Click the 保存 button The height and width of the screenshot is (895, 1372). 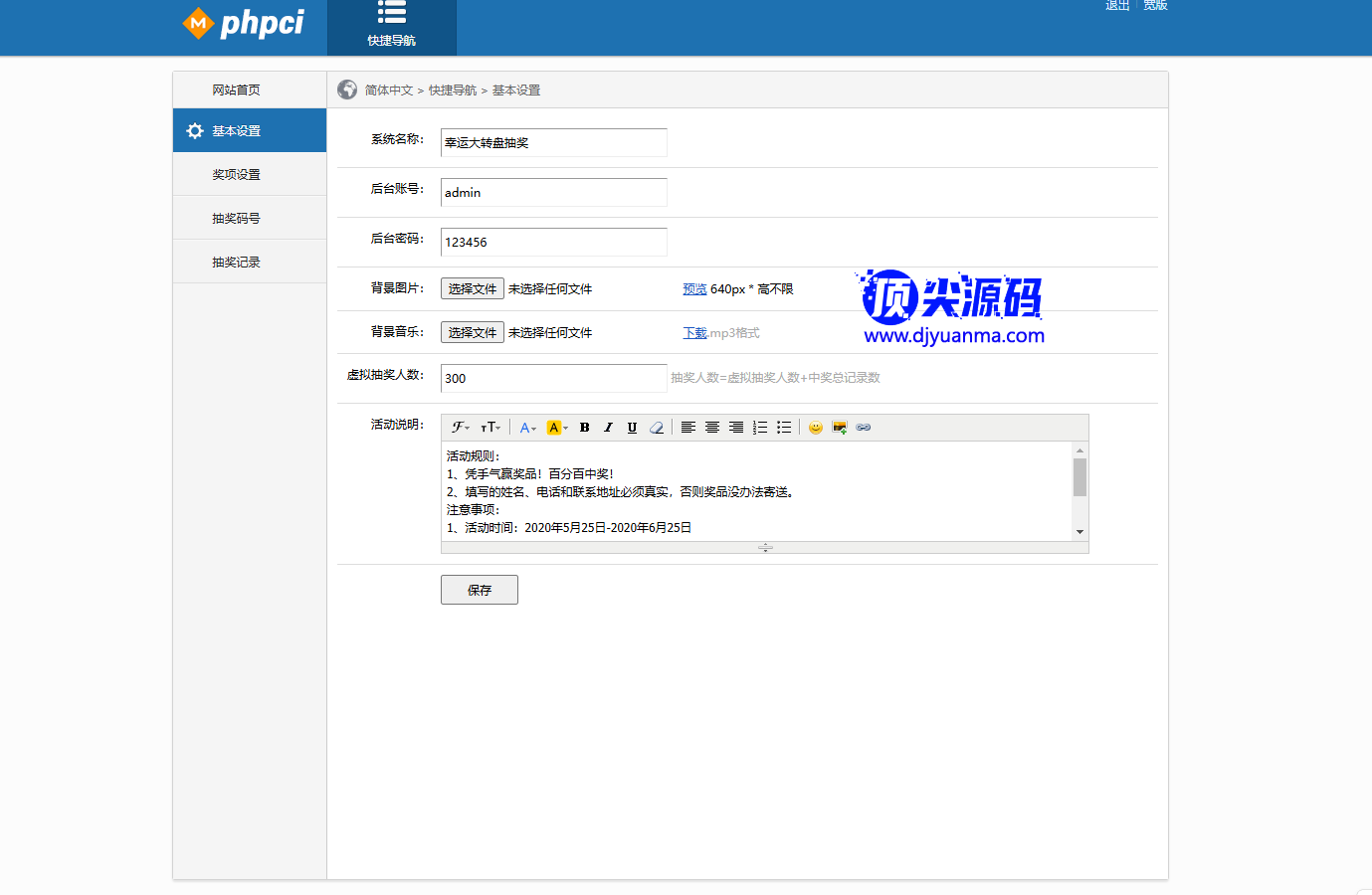coord(480,590)
